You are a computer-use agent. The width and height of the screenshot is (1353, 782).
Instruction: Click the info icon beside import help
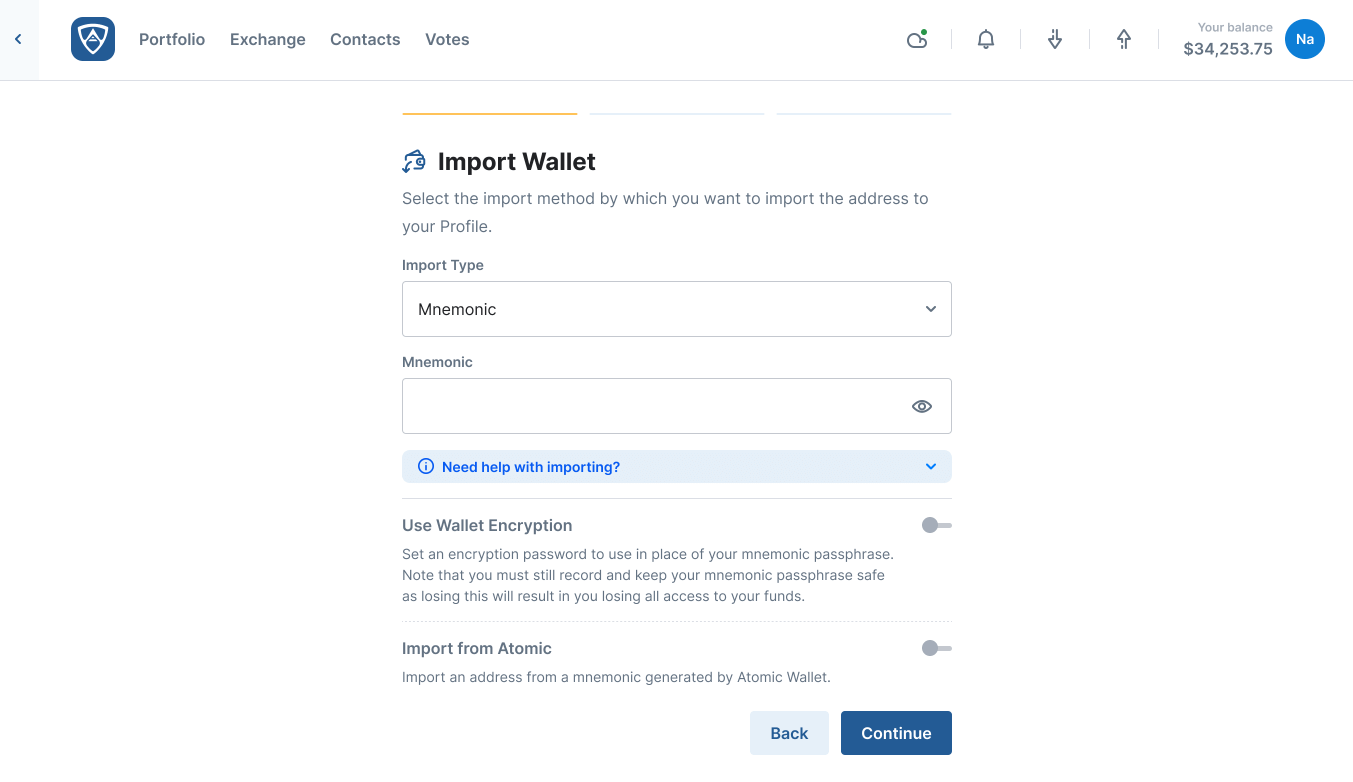[426, 467]
